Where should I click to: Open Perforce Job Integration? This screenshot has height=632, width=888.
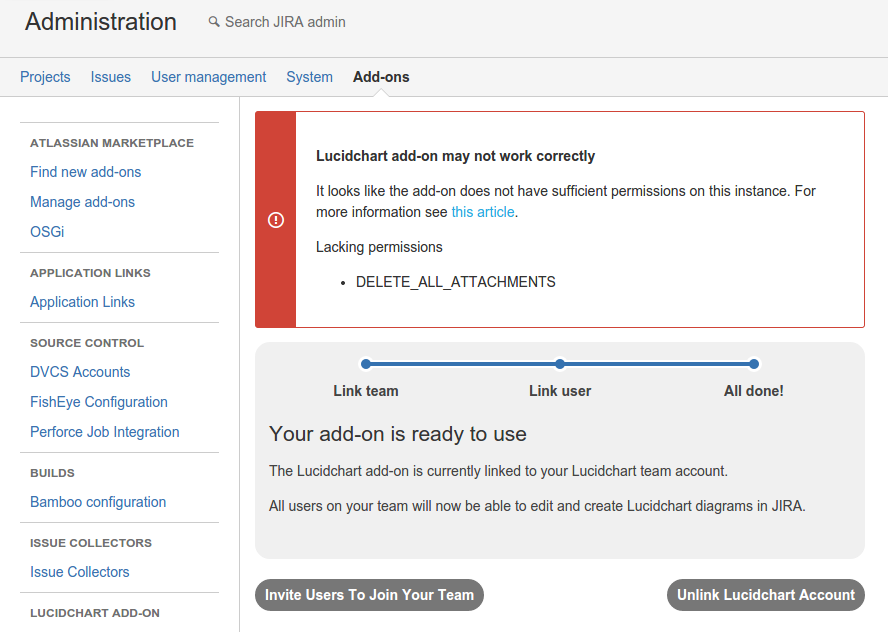[x=105, y=432]
